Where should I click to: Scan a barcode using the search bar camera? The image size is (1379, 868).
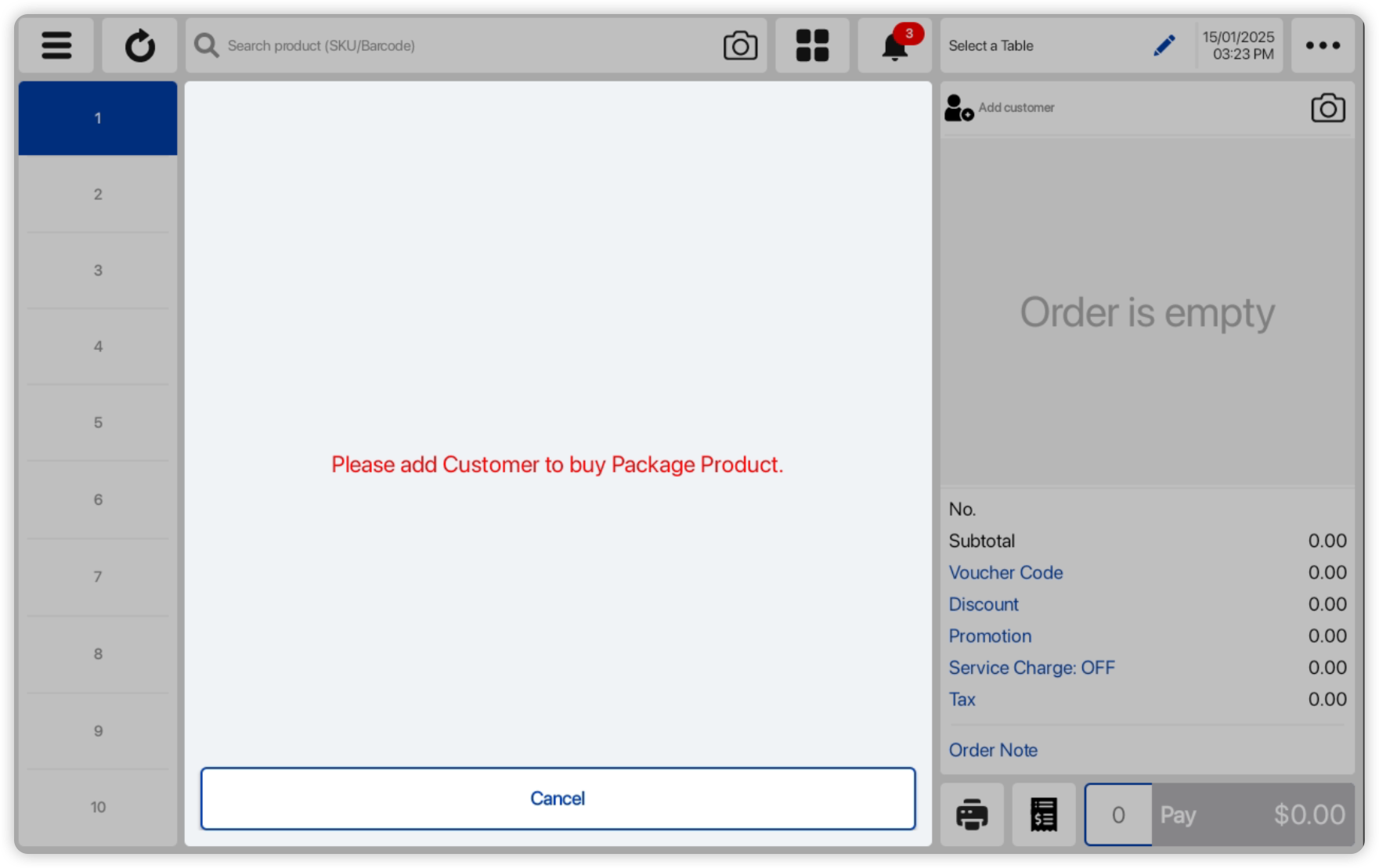click(x=738, y=45)
